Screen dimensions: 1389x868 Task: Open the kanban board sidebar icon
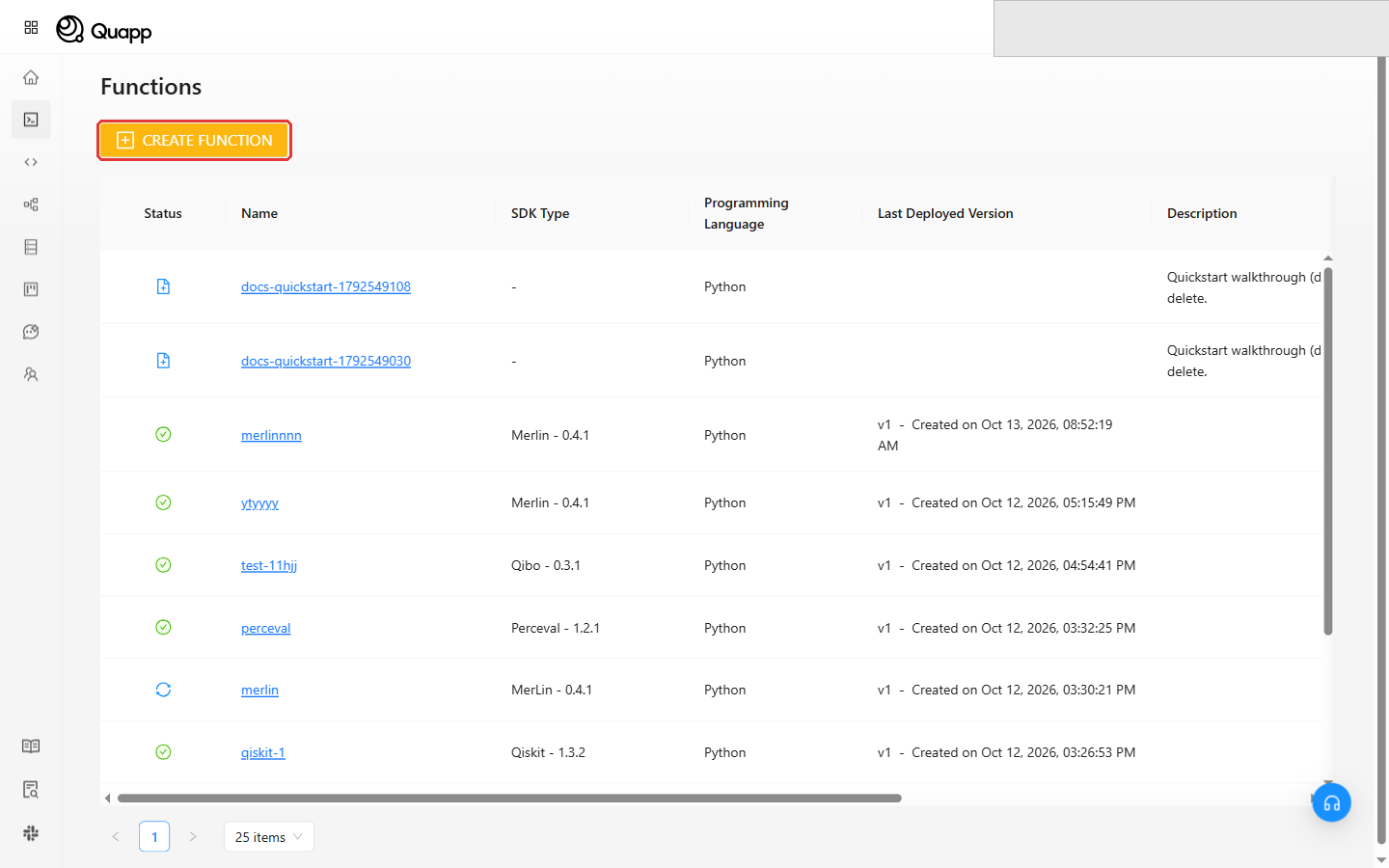31,289
